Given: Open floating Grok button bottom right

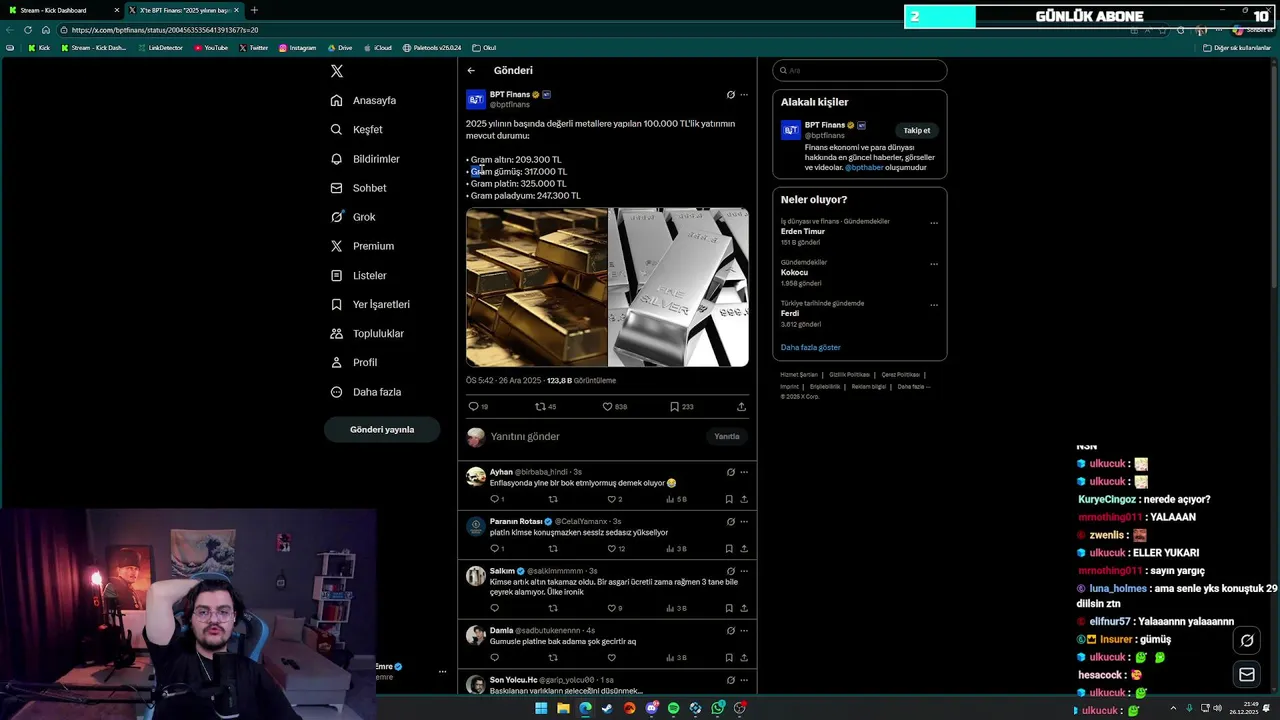Looking at the screenshot, I should tap(1247, 640).
